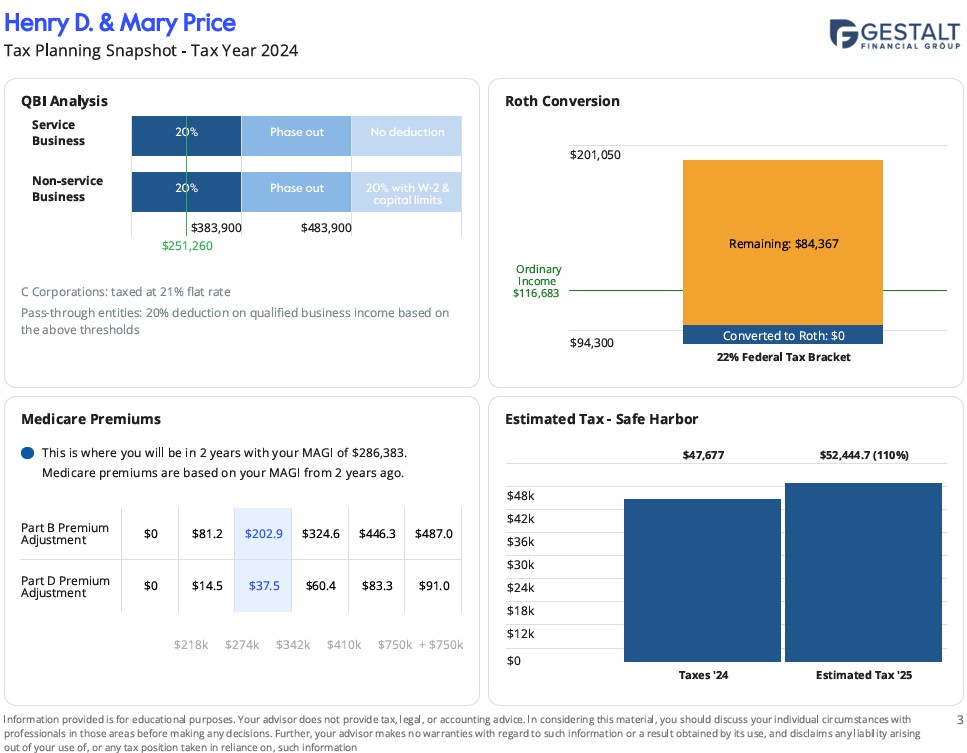The image size is (967, 753).
Task: Click the educational purposes disclaimer text
Action: 463,733
